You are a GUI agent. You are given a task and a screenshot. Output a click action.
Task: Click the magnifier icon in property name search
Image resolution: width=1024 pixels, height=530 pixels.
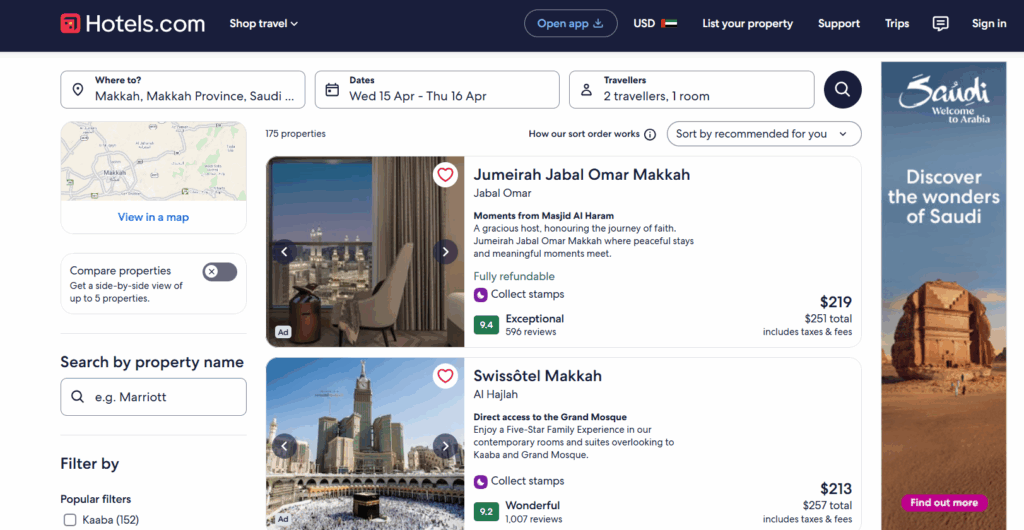[78, 397]
